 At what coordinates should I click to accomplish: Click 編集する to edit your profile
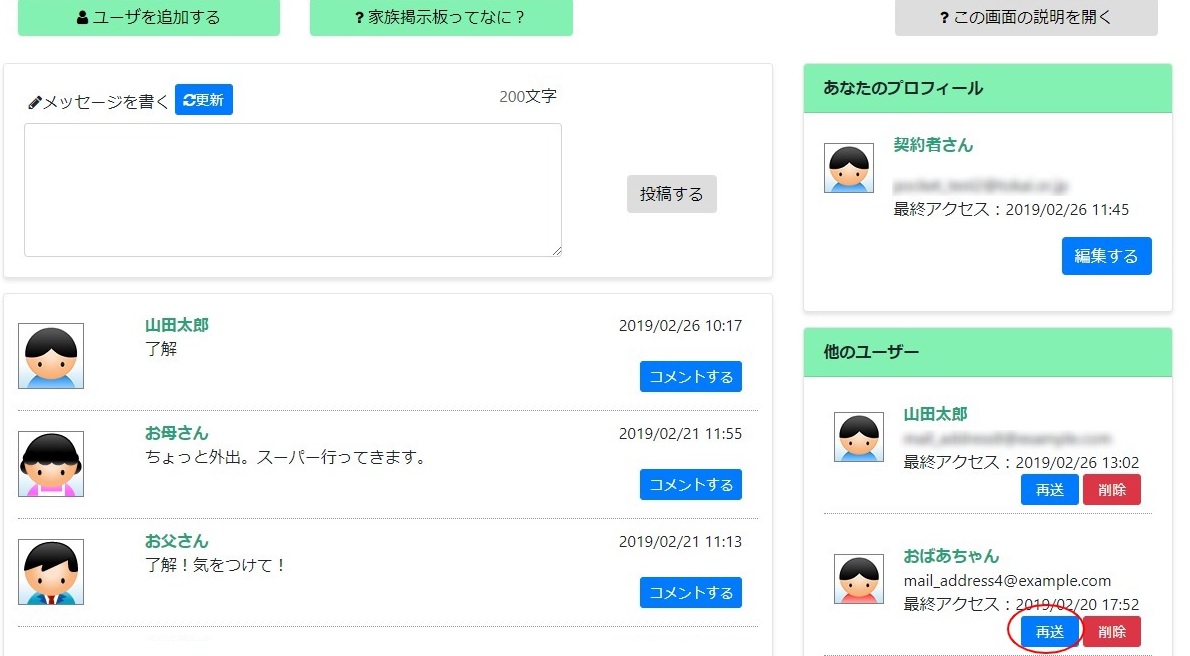point(1106,255)
